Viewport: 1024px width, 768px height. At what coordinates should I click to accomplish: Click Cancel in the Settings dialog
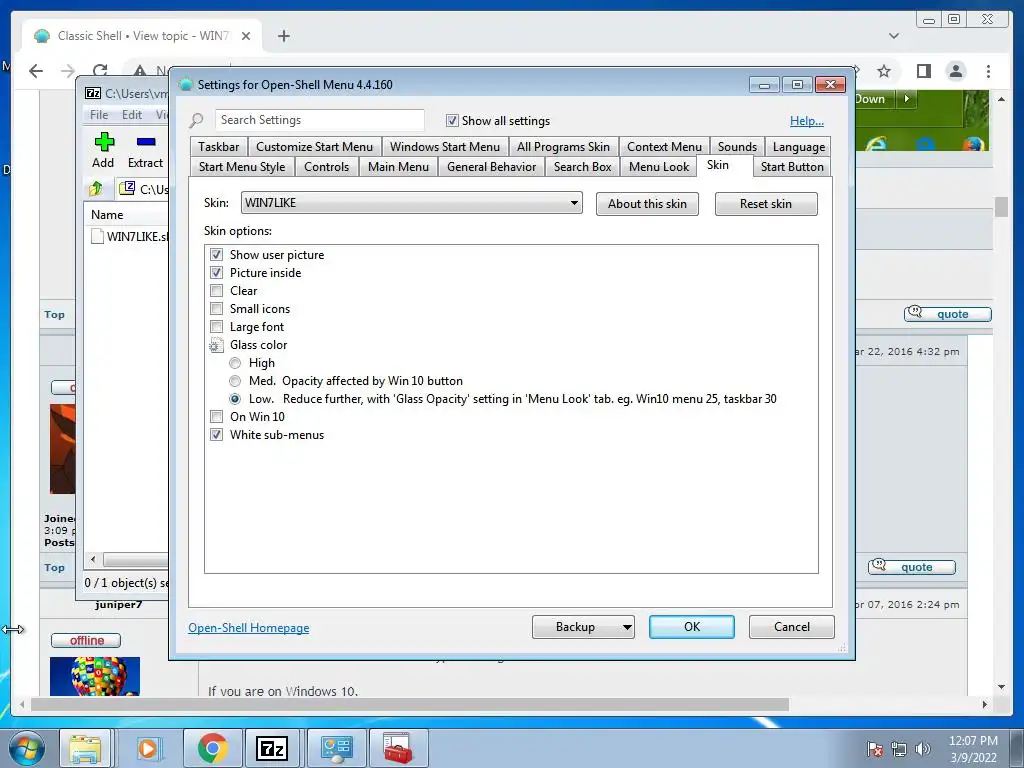point(792,627)
